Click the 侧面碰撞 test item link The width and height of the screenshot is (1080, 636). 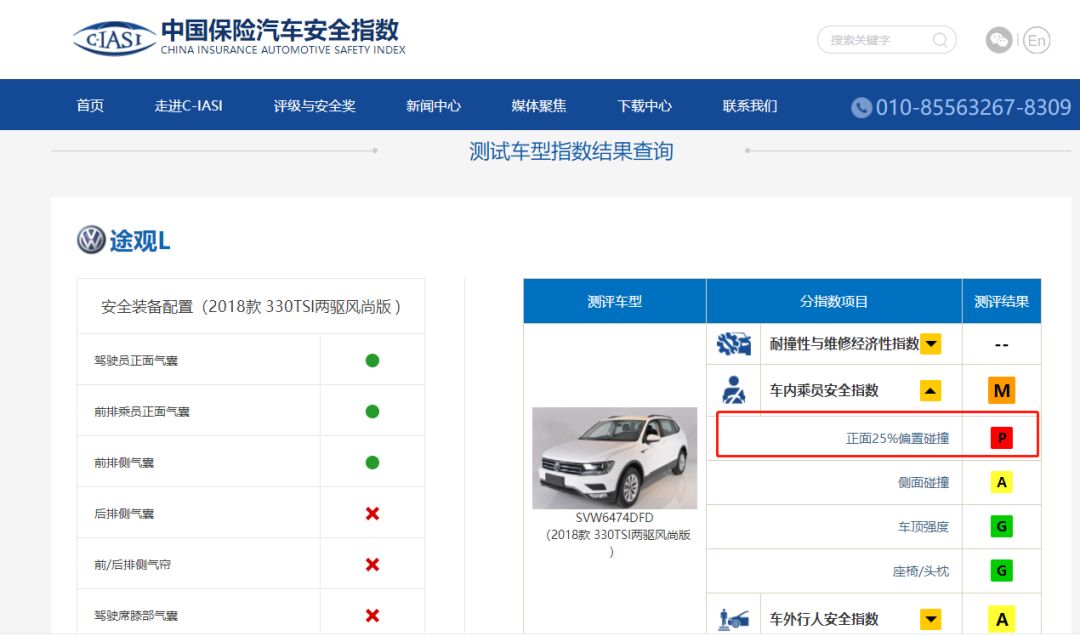coord(922,483)
